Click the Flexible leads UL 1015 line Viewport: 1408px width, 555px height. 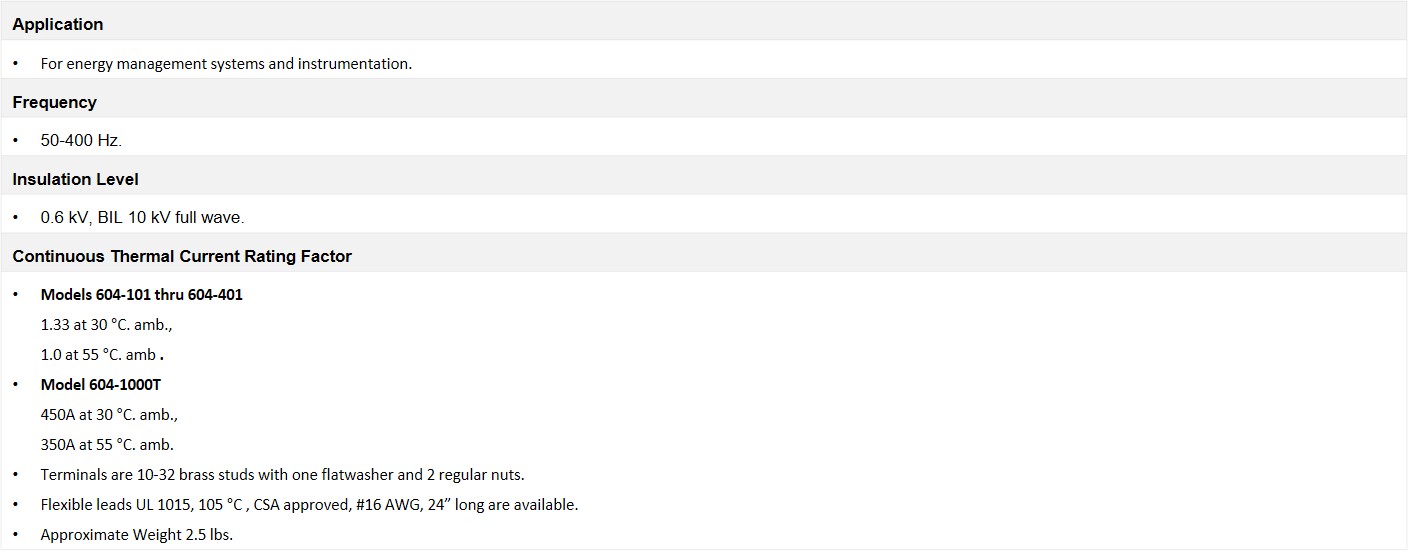[309, 504]
